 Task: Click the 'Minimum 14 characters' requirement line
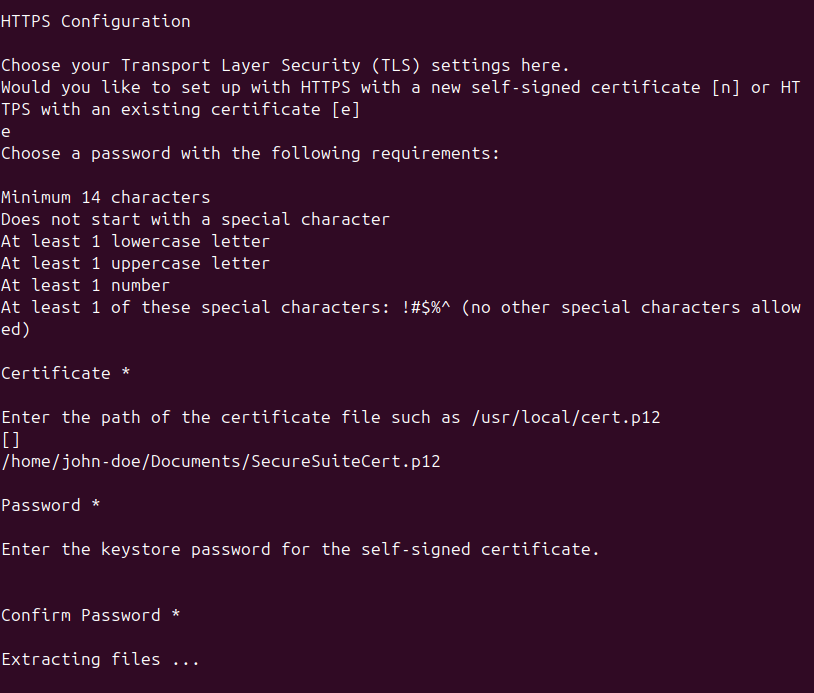click(x=105, y=197)
